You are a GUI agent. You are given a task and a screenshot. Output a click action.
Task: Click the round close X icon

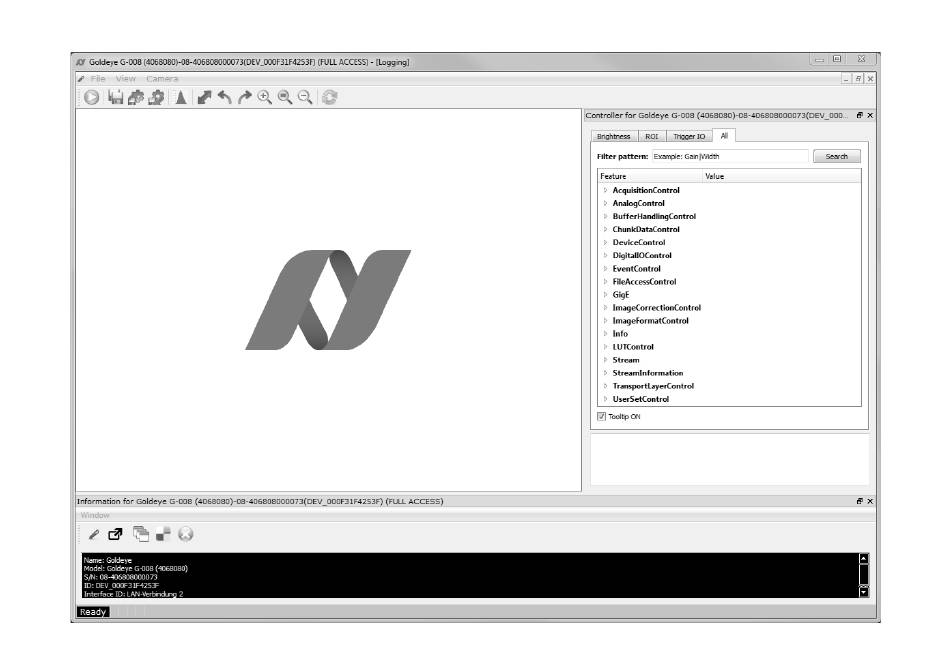click(x=186, y=534)
